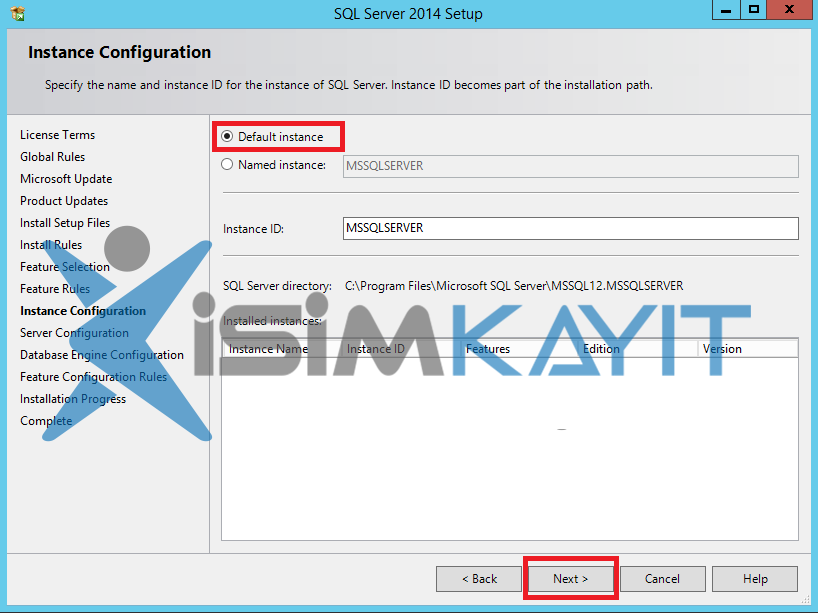
Task: Click the Next button
Action: [x=571, y=579]
